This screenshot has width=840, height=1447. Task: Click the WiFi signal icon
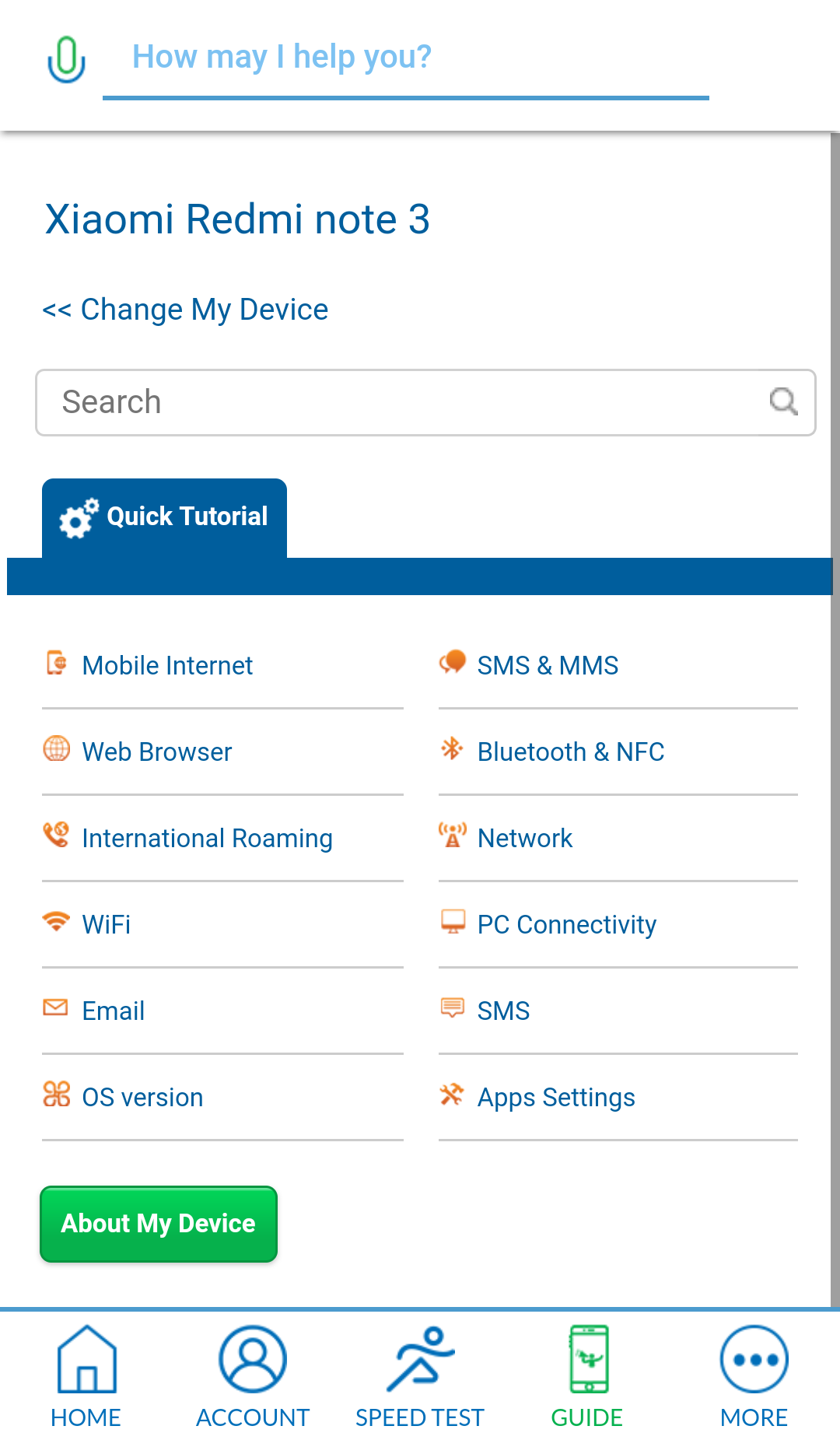[x=56, y=922]
